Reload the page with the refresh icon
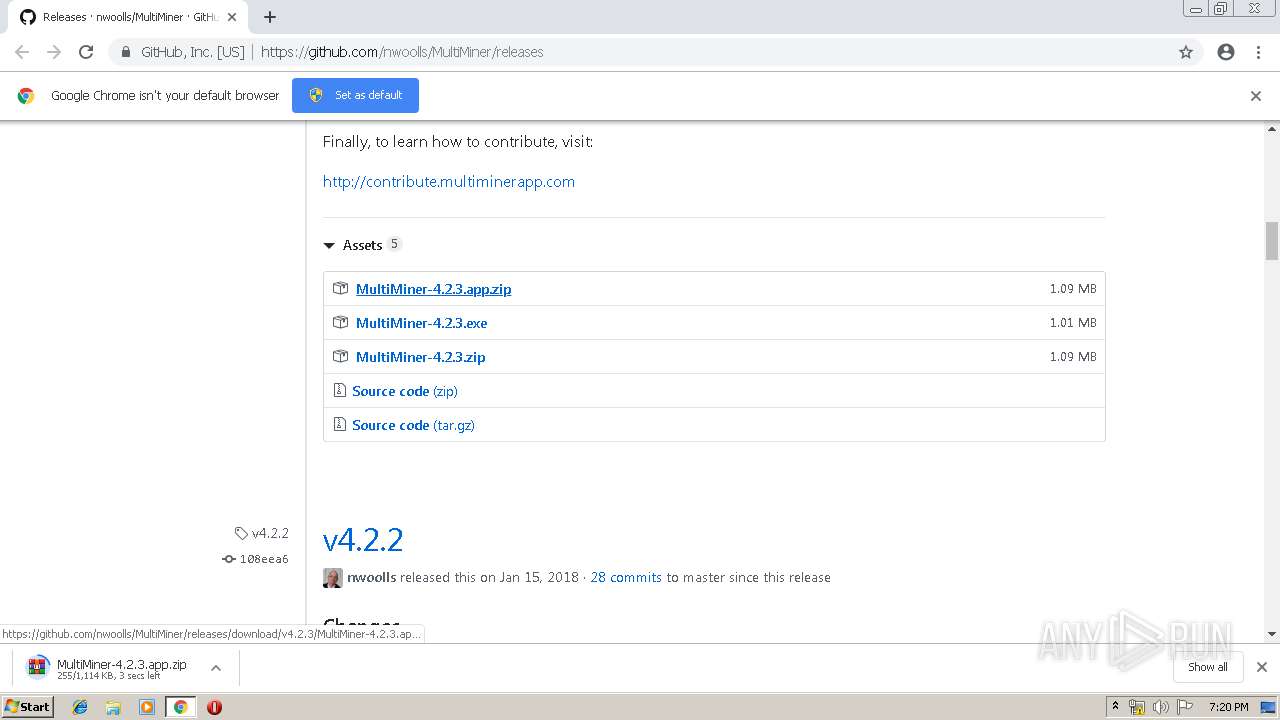The height and width of the screenshot is (720, 1280). point(86,52)
